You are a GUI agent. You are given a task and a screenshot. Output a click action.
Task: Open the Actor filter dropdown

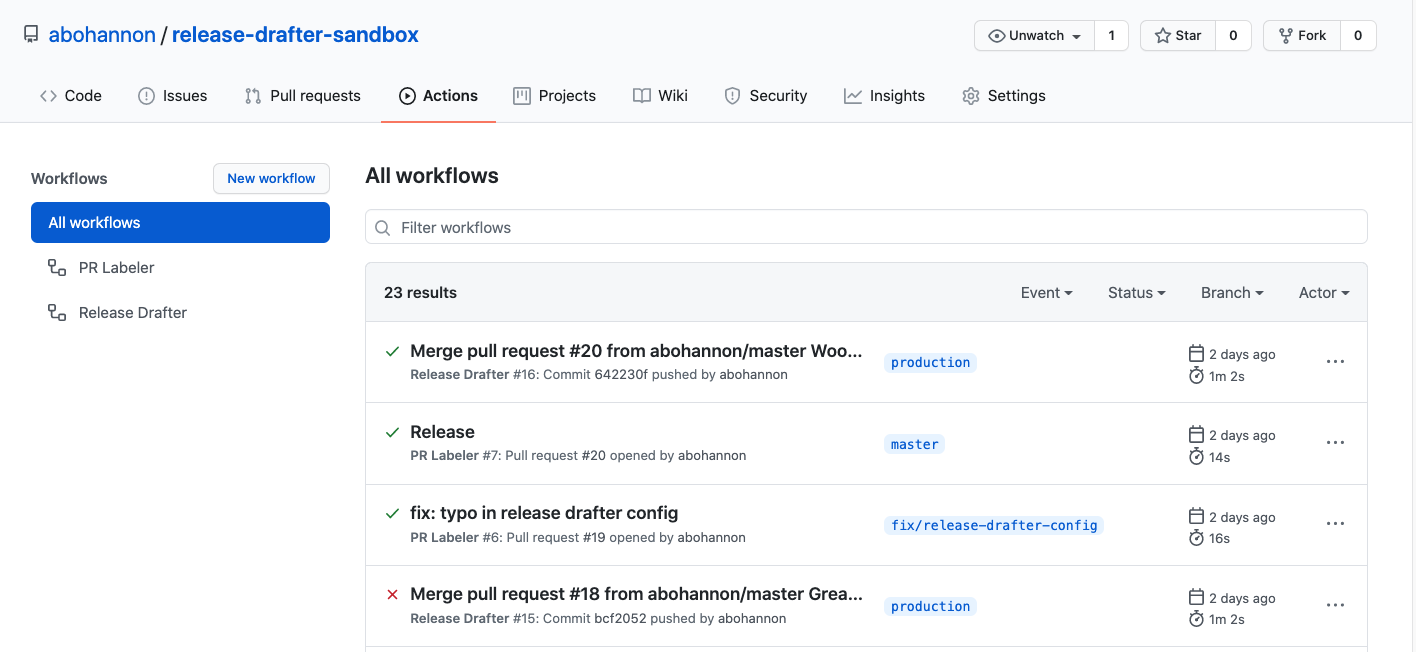[x=1324, y=293]
